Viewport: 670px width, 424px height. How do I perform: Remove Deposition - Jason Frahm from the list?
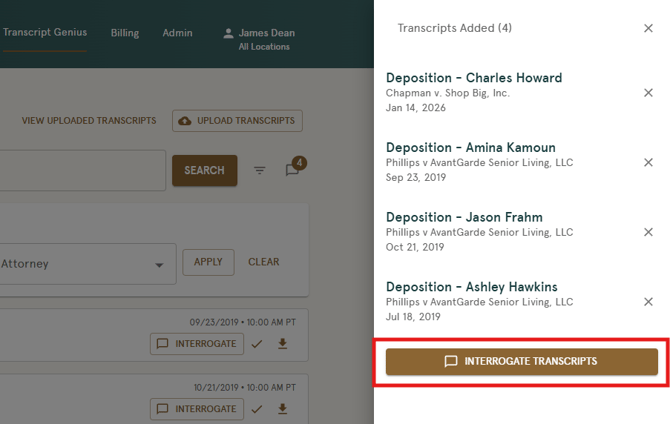pos(648,232)
